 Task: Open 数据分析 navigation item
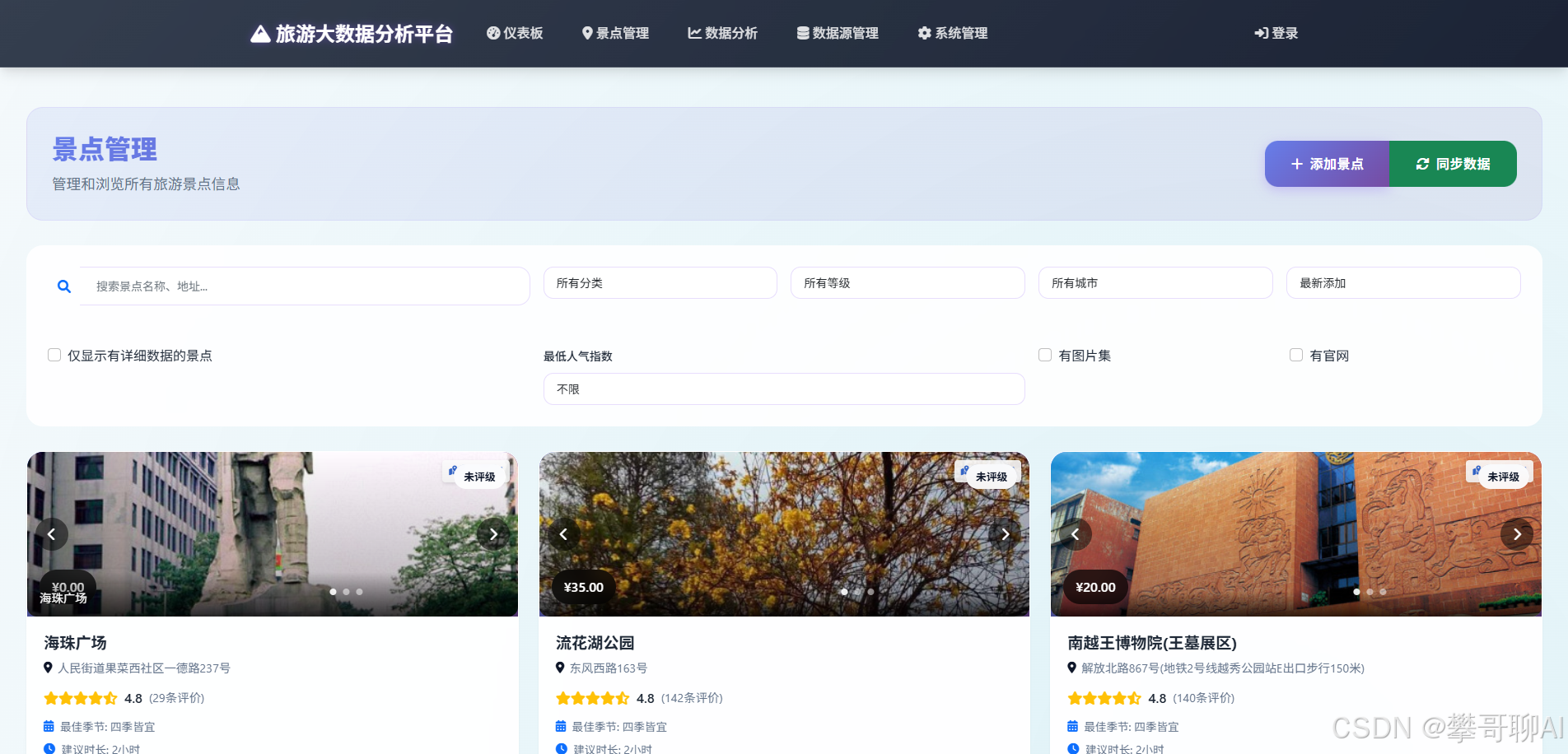click(722, 33)
